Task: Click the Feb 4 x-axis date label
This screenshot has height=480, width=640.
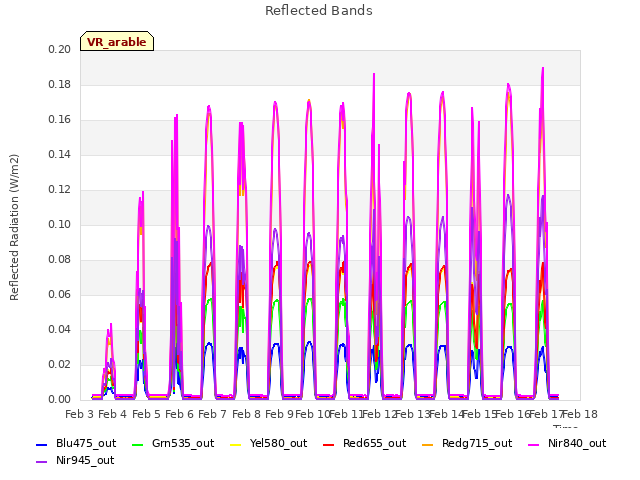Action: [x=113, y=414]
